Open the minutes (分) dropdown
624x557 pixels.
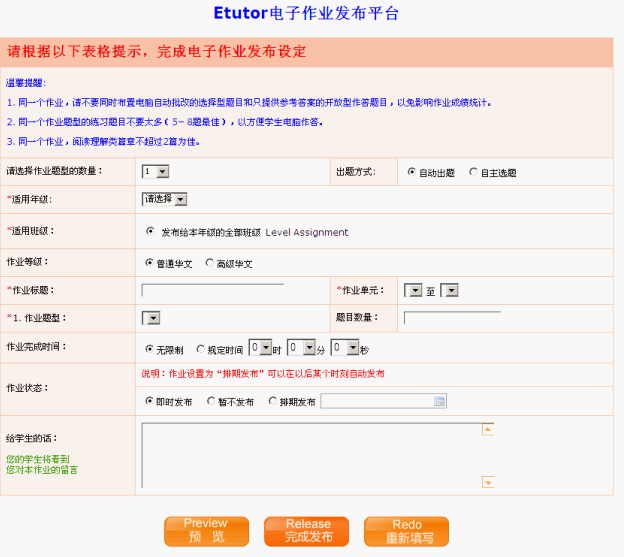[x=301, y=347]
